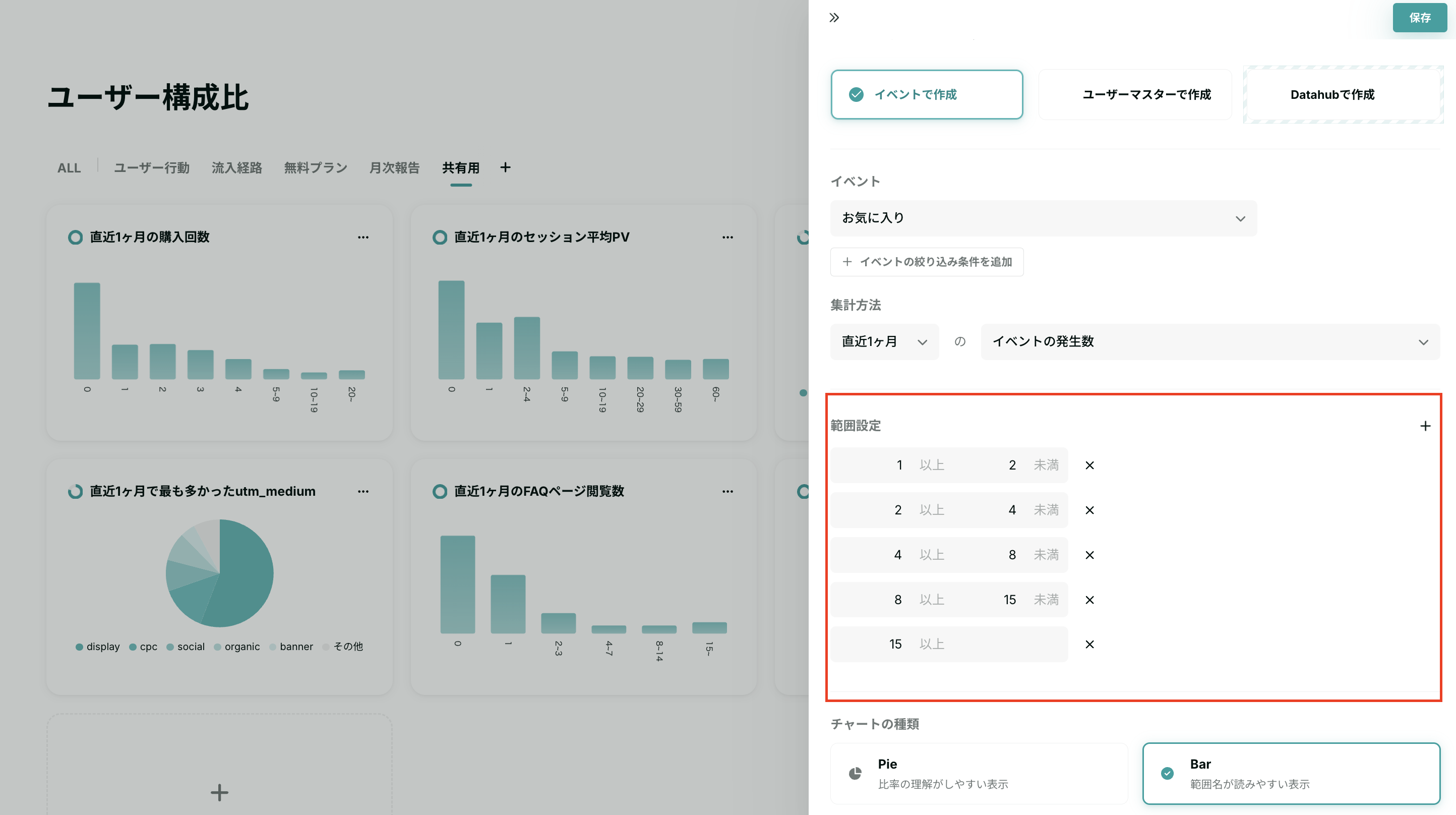Switch to the 月次報告 tab
Image resolution: width=1456 pixels, height=815 pixels.
coord(394,168)
